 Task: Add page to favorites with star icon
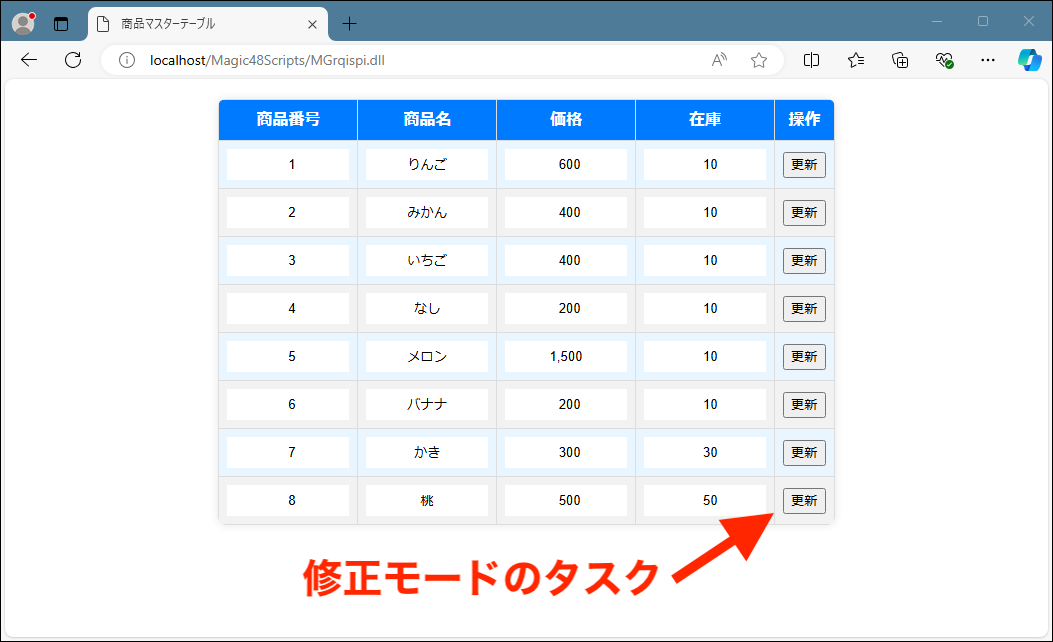(x=759, y=60)
